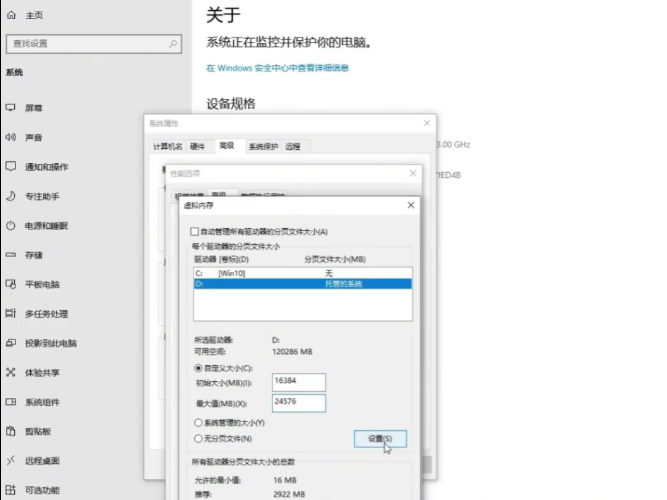667x500 pixels.
Task: Select the 自定义大小 radio button
Action: click(x=196, y=368)
